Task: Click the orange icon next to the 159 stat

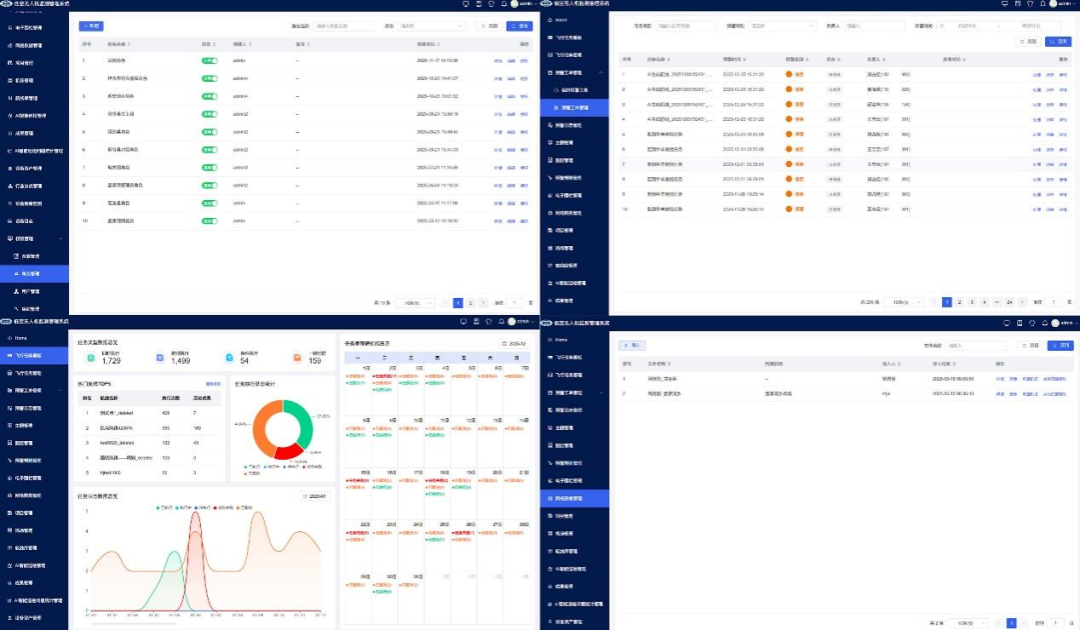Action: click(x=298, y=358)
